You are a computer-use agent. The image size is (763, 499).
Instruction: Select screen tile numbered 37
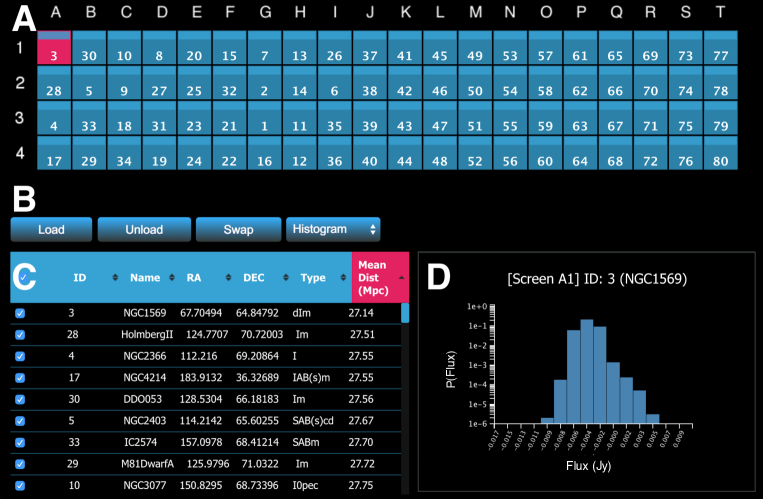(369, 48)
